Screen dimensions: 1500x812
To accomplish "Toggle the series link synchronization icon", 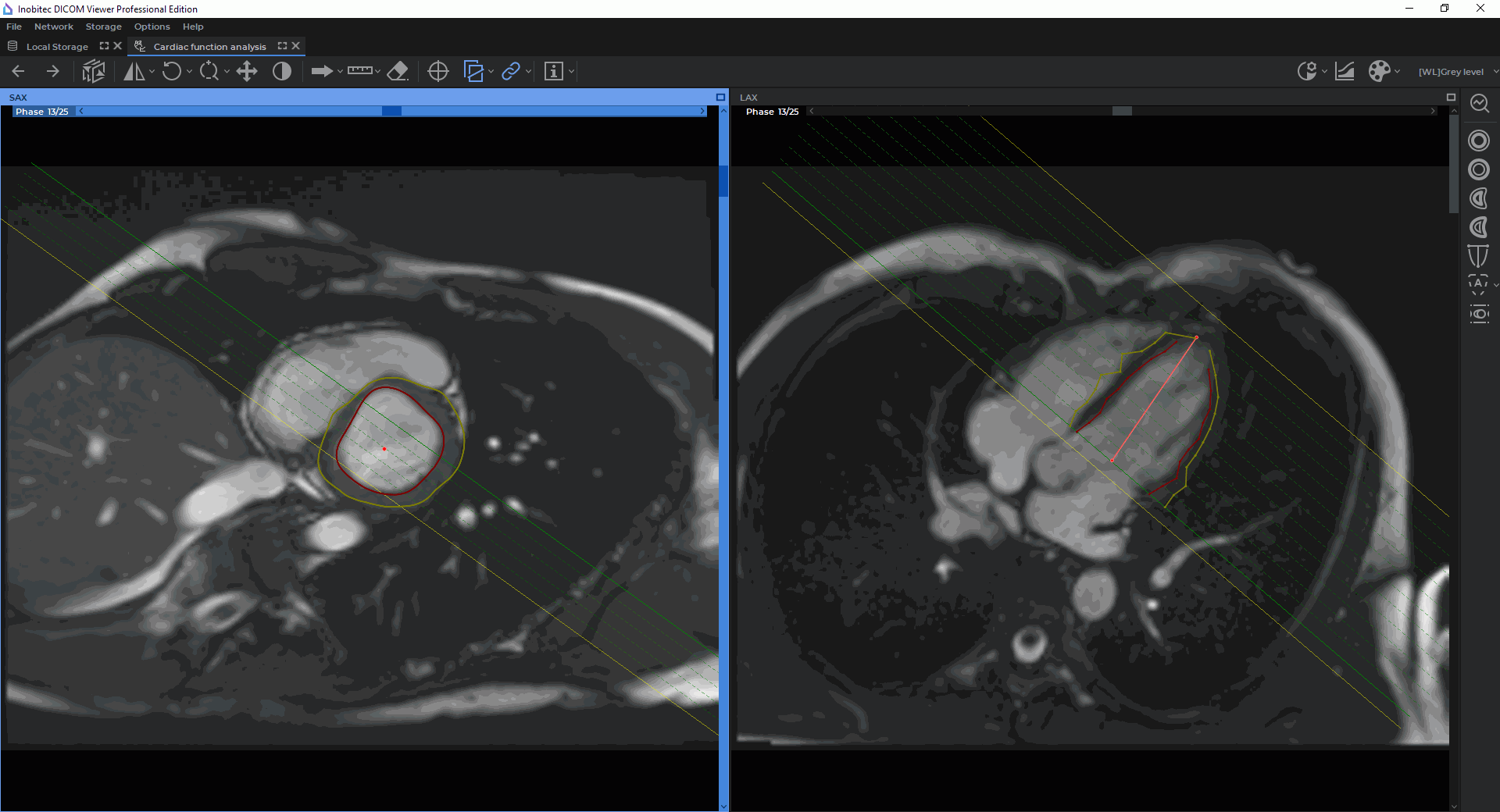I will [x=511, y=72].
